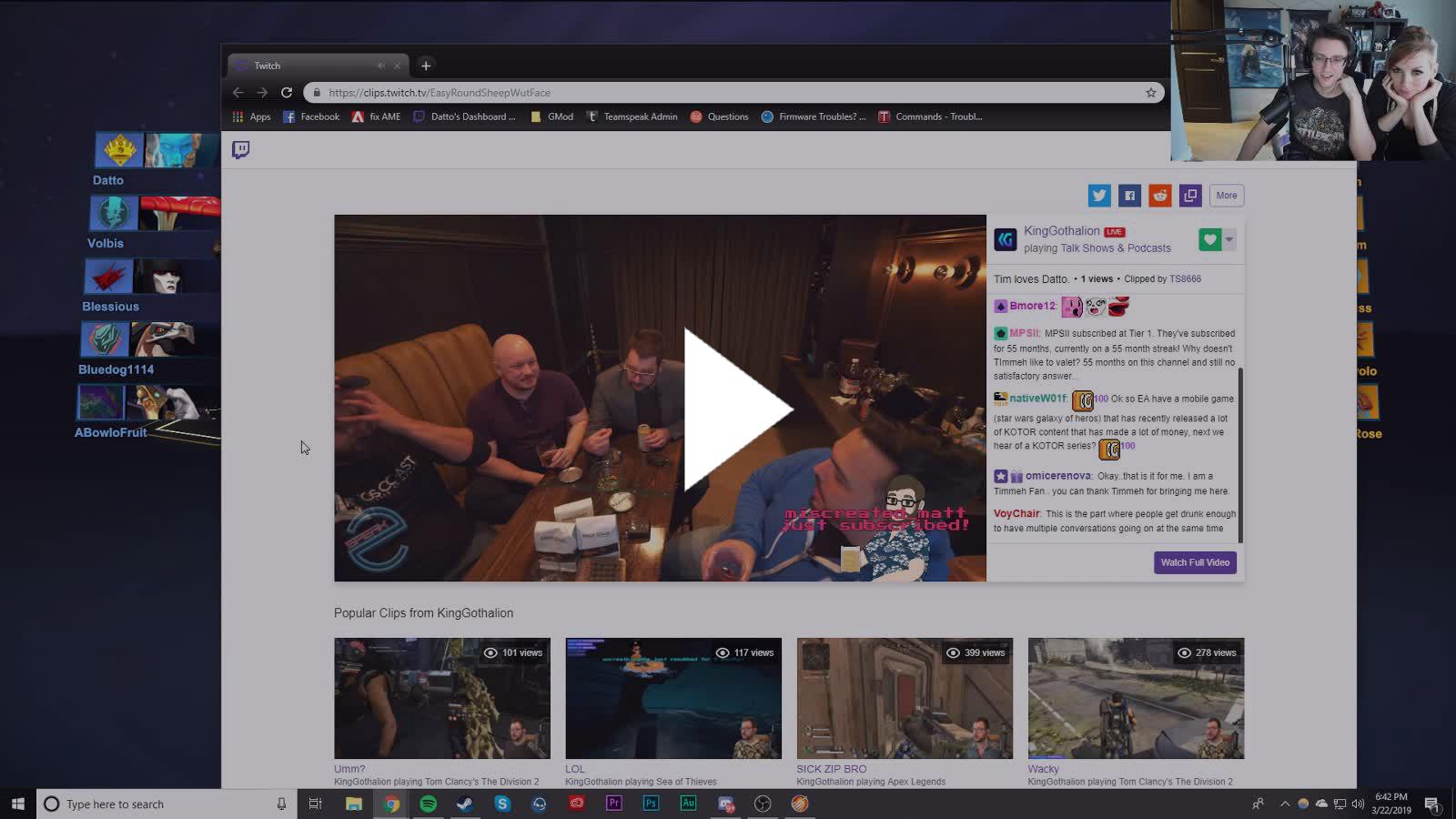This screenshot has height=819, width=1456.
Task: Open the Firmware Troubles bookmark
Action: (x=814, y=116)
